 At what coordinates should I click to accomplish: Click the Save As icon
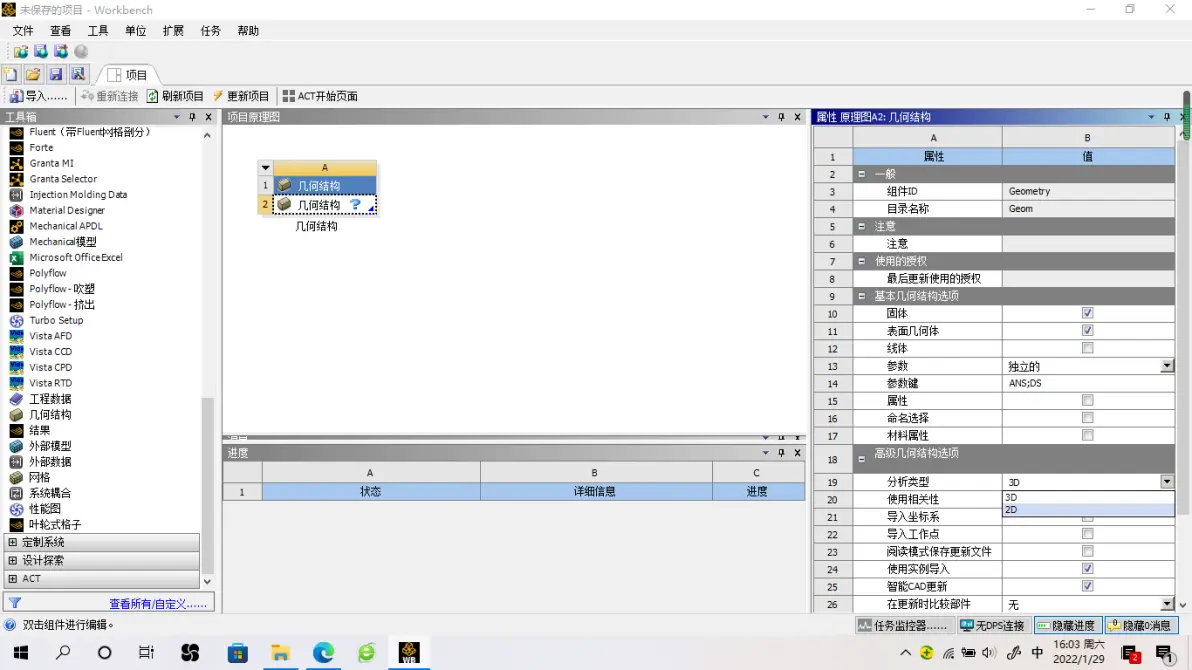click(x=78, y=75)
